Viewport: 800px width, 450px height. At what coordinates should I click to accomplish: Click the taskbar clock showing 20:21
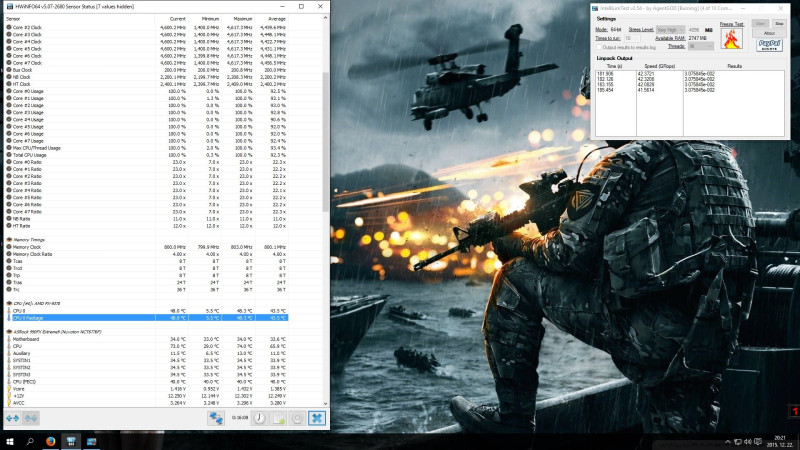click(780, 441)
